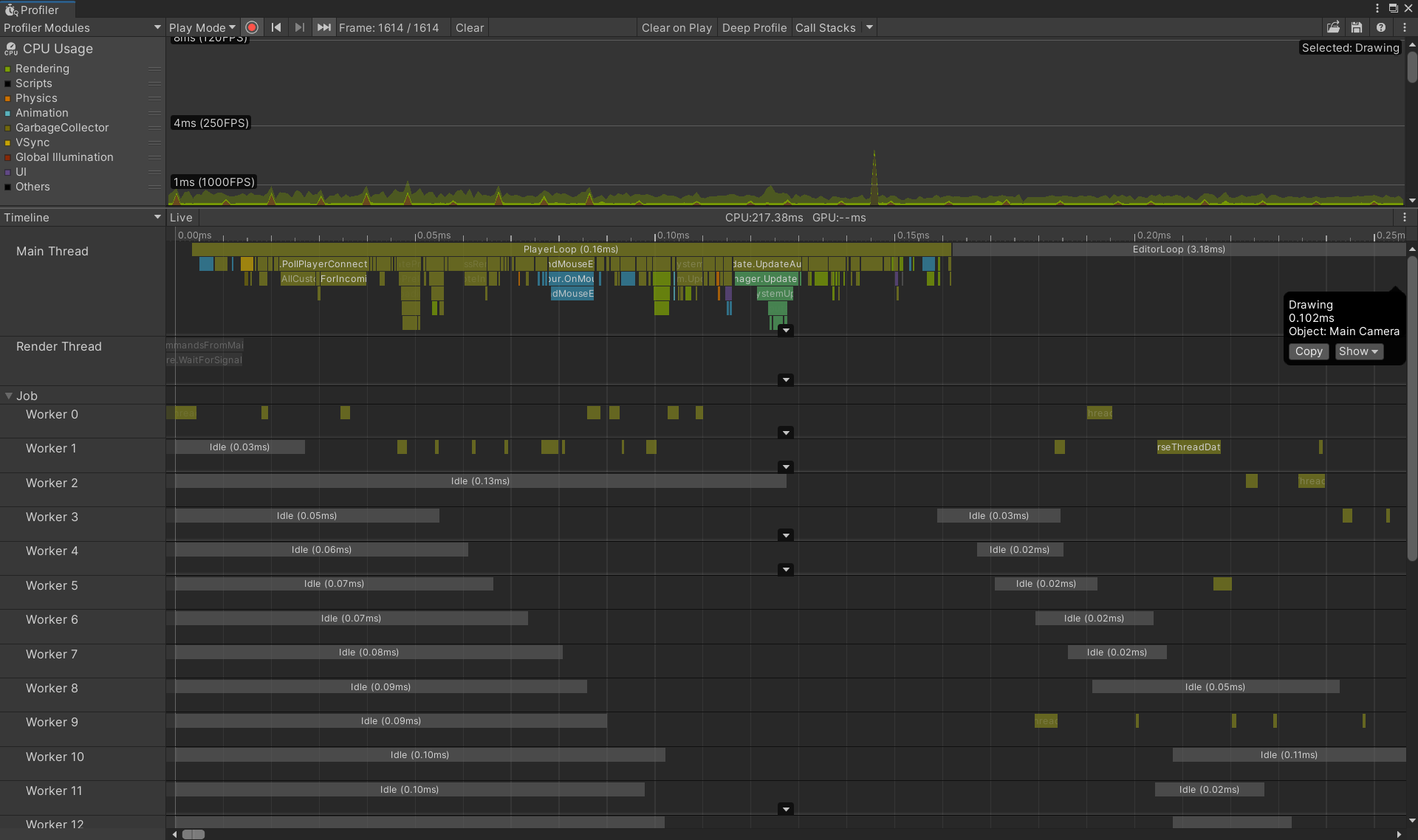Screen dimensions: 1418x840
Task: Select the PlayerLoop timeline sample bar
Action: coord(570,249)
